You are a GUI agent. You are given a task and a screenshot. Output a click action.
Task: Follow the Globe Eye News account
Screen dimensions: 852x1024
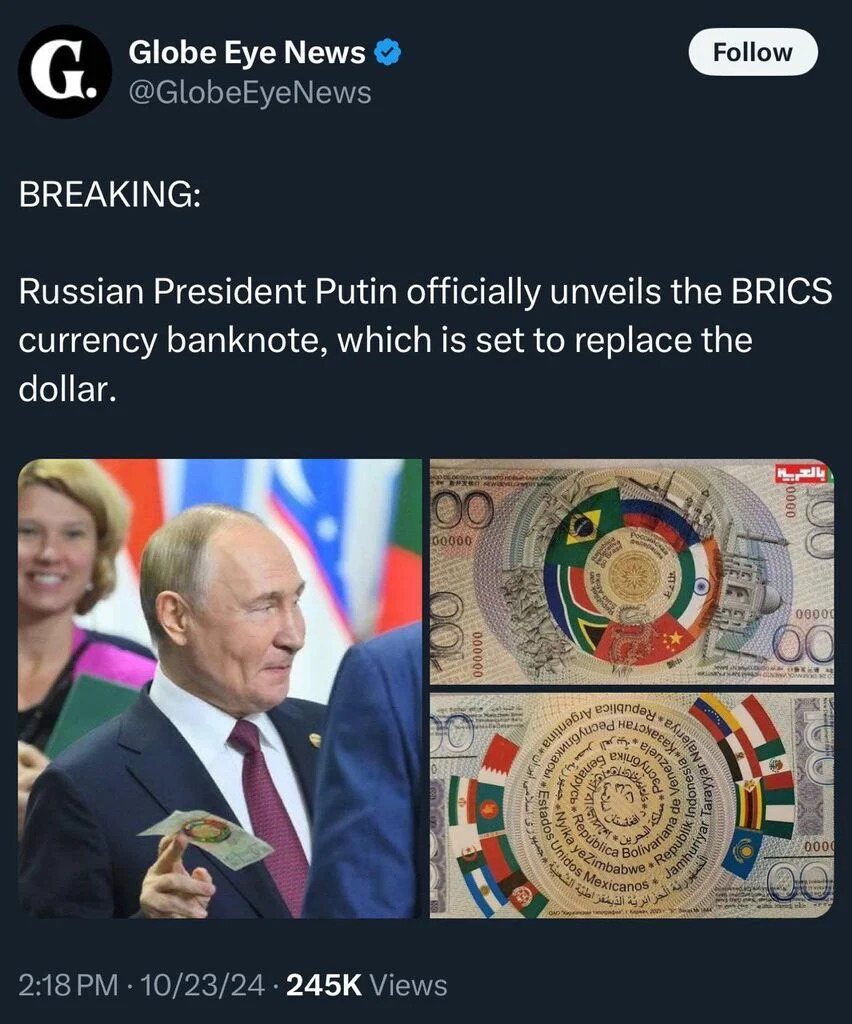(x=753, y=52)
